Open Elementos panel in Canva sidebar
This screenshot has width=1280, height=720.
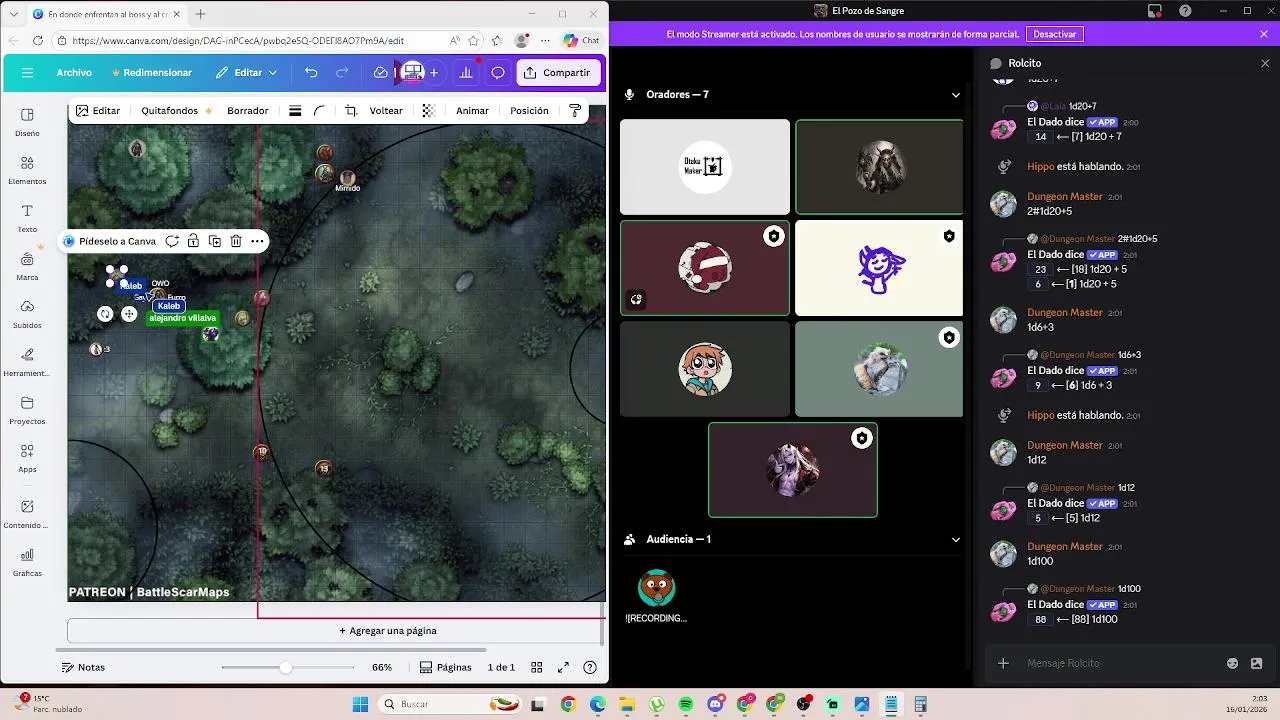pyautogui.click(x=27, y=170)
